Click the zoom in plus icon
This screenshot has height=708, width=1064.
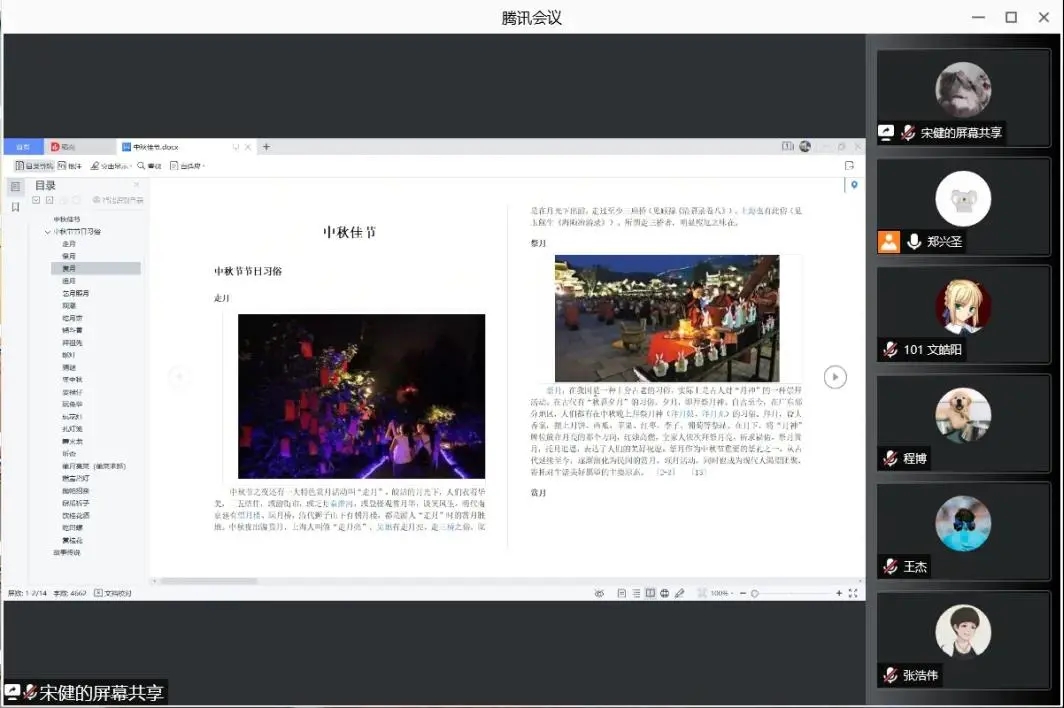pyautogui.click(x=839, y=593)
